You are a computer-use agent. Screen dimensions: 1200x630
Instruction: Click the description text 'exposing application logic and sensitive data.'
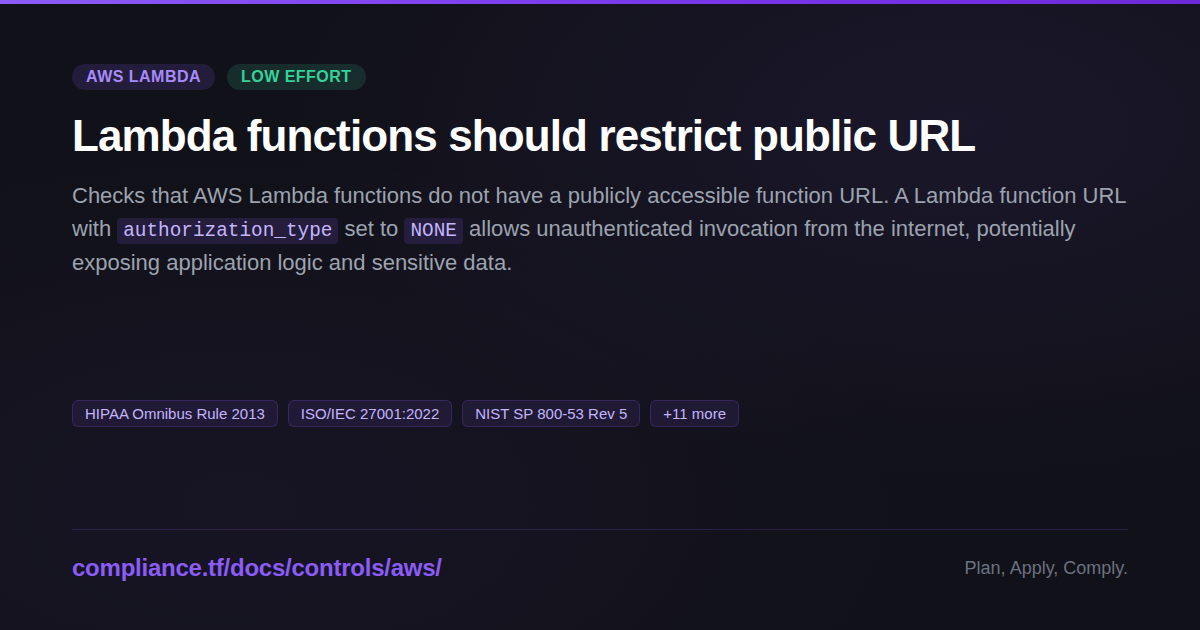[292, 263]
